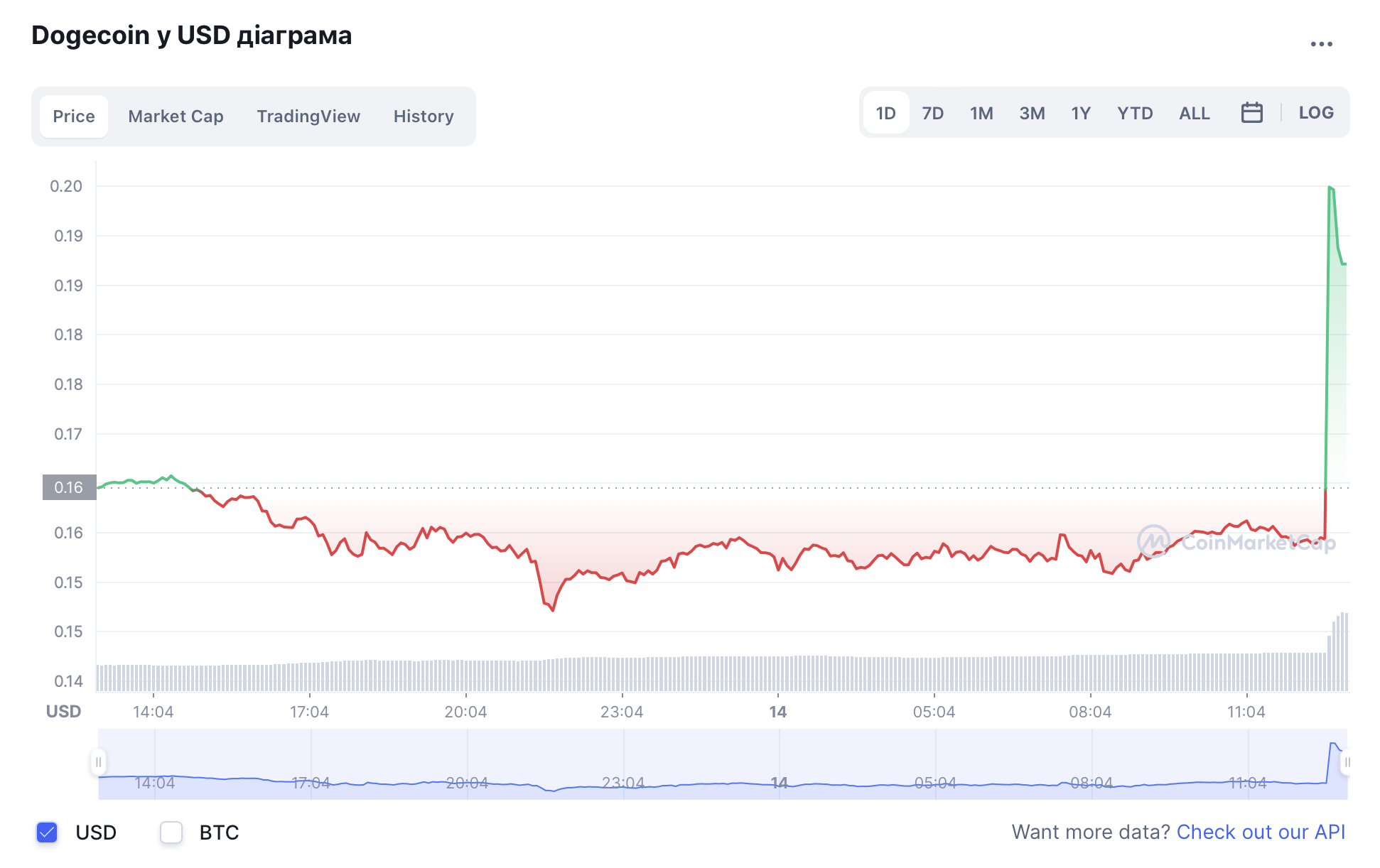
Task: Set chart range to 3M
Action: pyautogui.click(x=1032, y=113)
